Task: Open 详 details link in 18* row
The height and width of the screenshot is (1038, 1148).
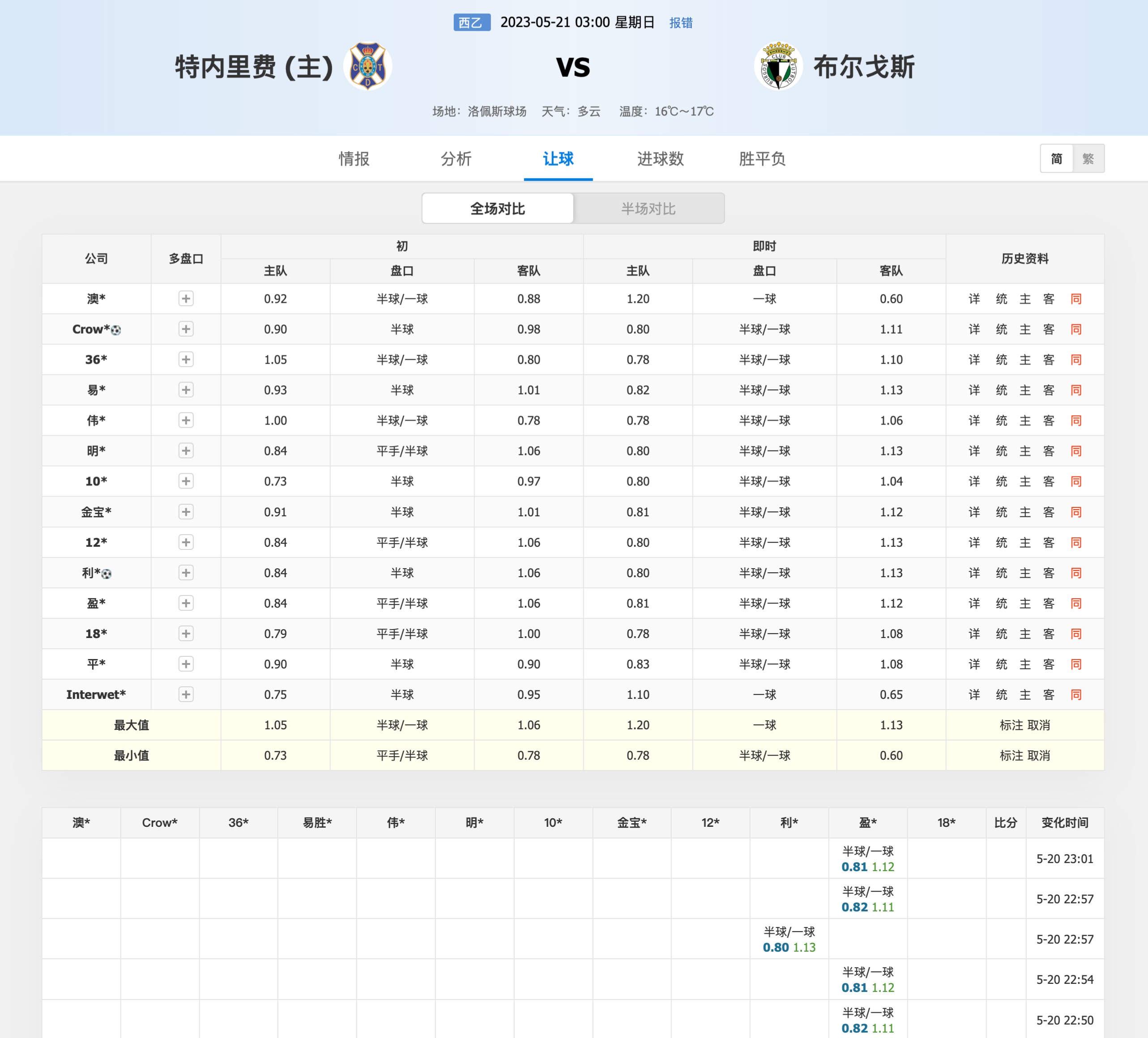Action: (x=974, y=634)
